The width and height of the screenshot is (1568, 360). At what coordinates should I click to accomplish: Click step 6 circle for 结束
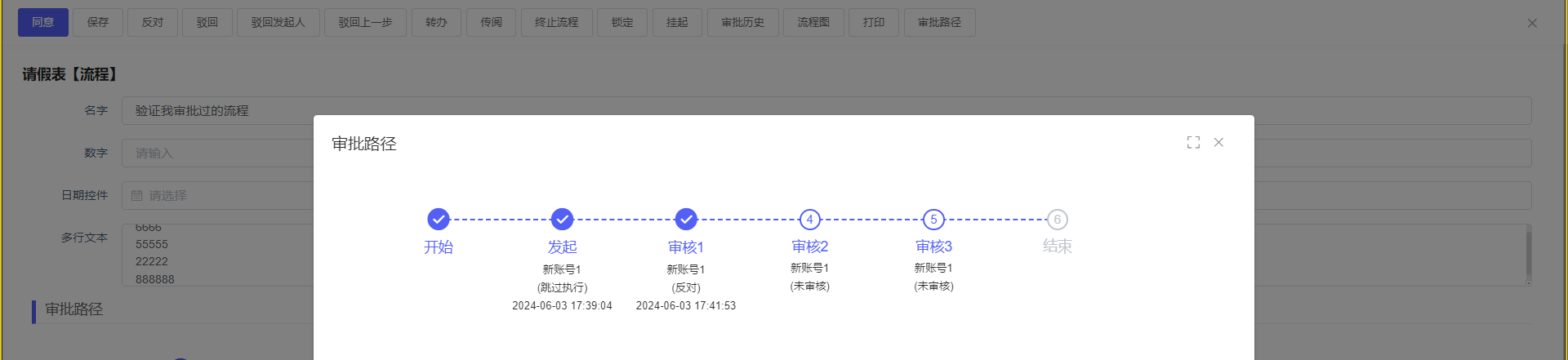[x=1057, y=220]
